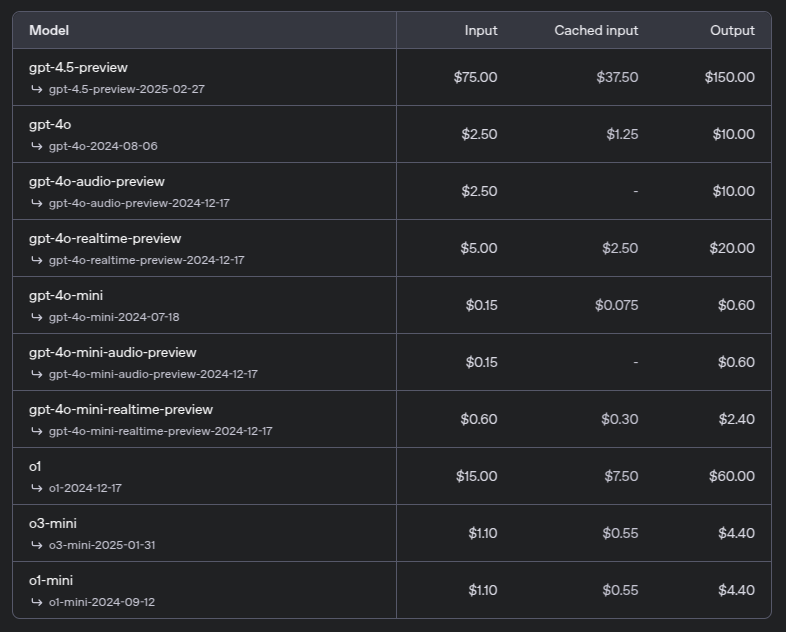Click the $60.00 output price
786x632 pixels.
731,477
